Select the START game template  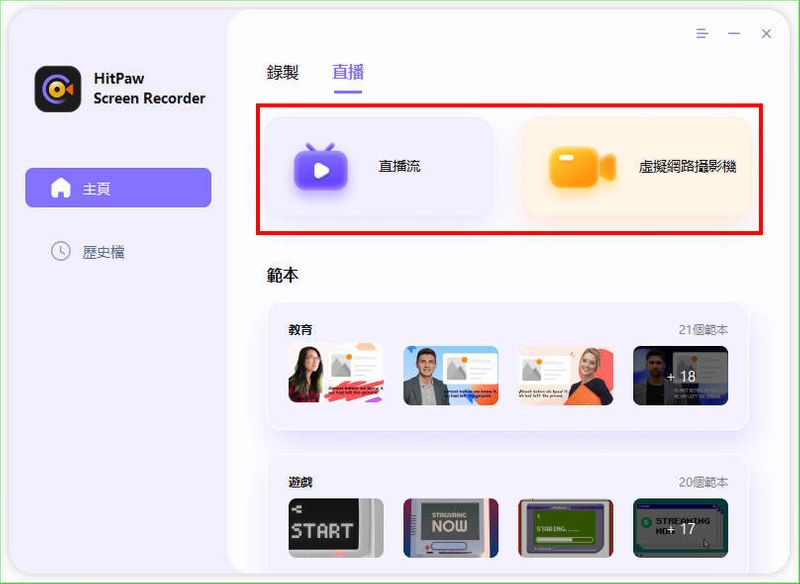point(336,528)
